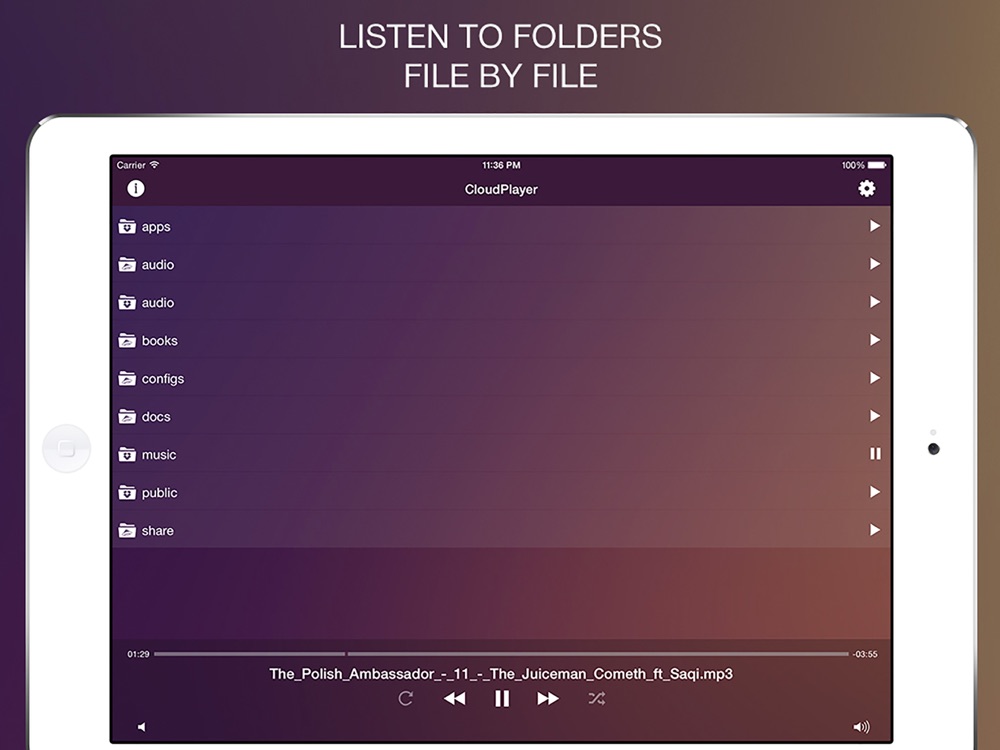The height and width of the screenshot is (750, 1000).
Task: Open the books folder name
Action: pyautogui.click(x=159, y=341)
